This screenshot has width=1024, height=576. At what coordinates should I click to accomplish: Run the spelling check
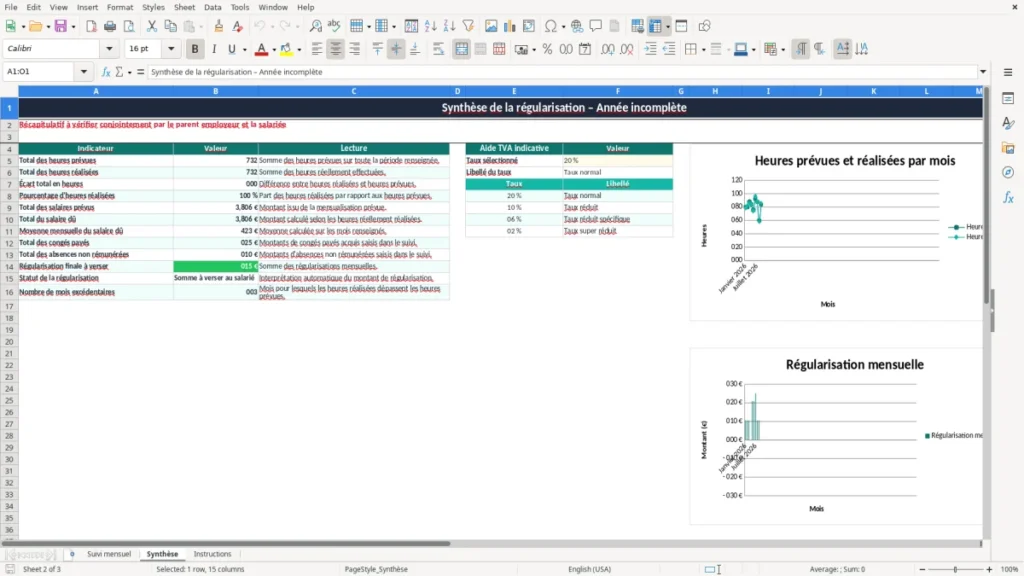coord(334,26)
